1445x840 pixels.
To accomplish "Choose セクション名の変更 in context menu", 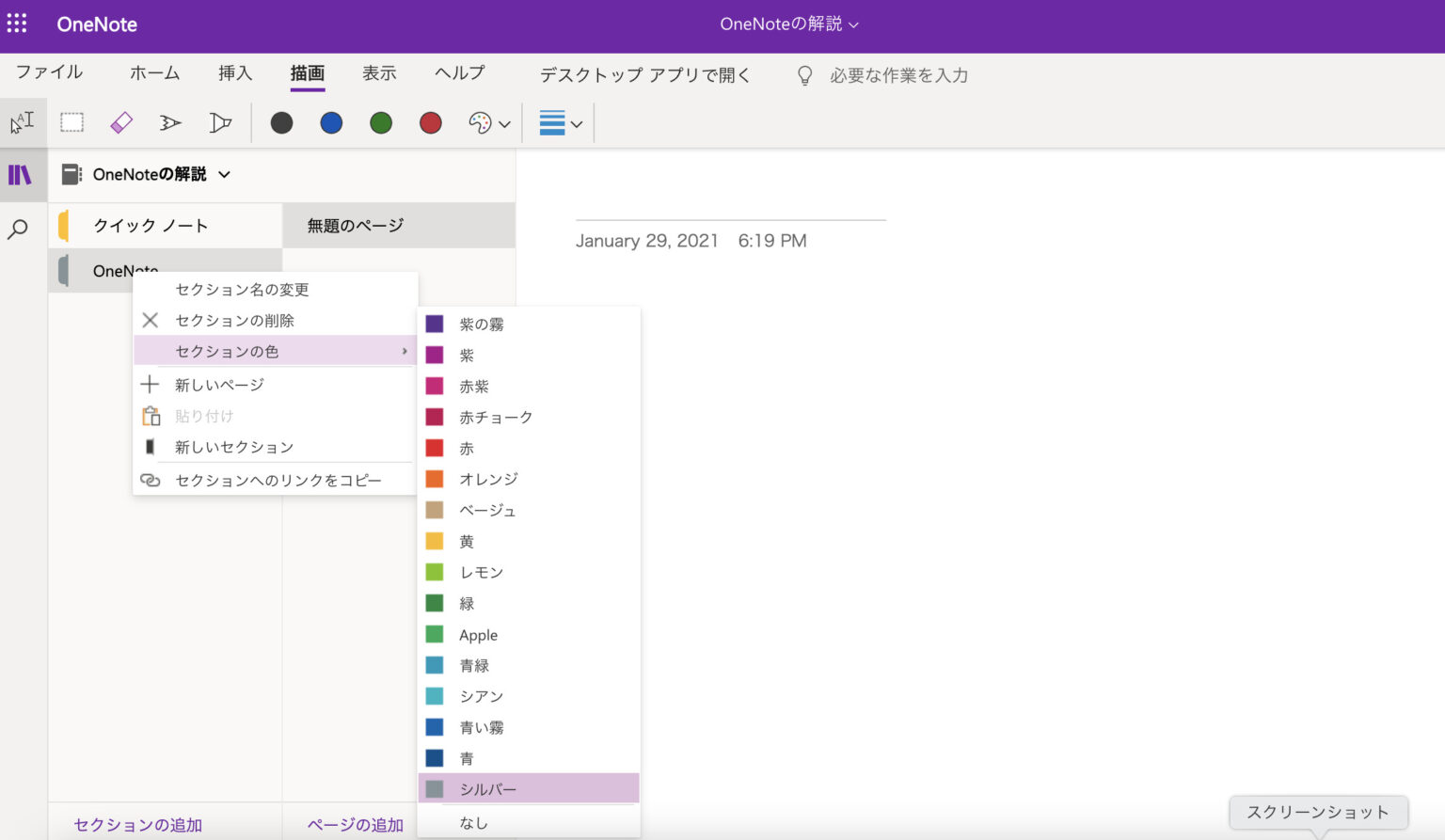I will pyautogui.click(x=275, y=290).
